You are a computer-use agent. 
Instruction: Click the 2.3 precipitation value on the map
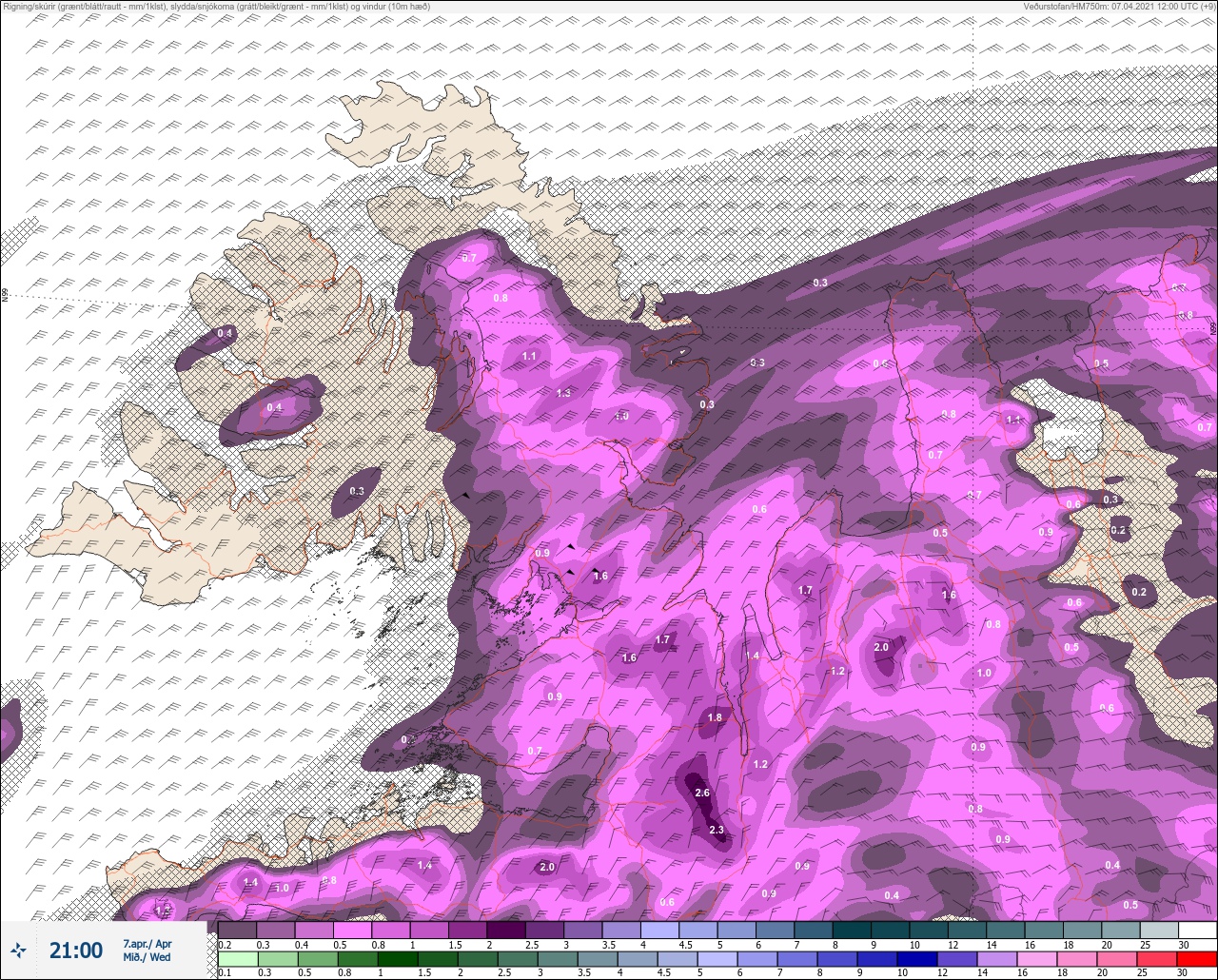tap(717, 830)
